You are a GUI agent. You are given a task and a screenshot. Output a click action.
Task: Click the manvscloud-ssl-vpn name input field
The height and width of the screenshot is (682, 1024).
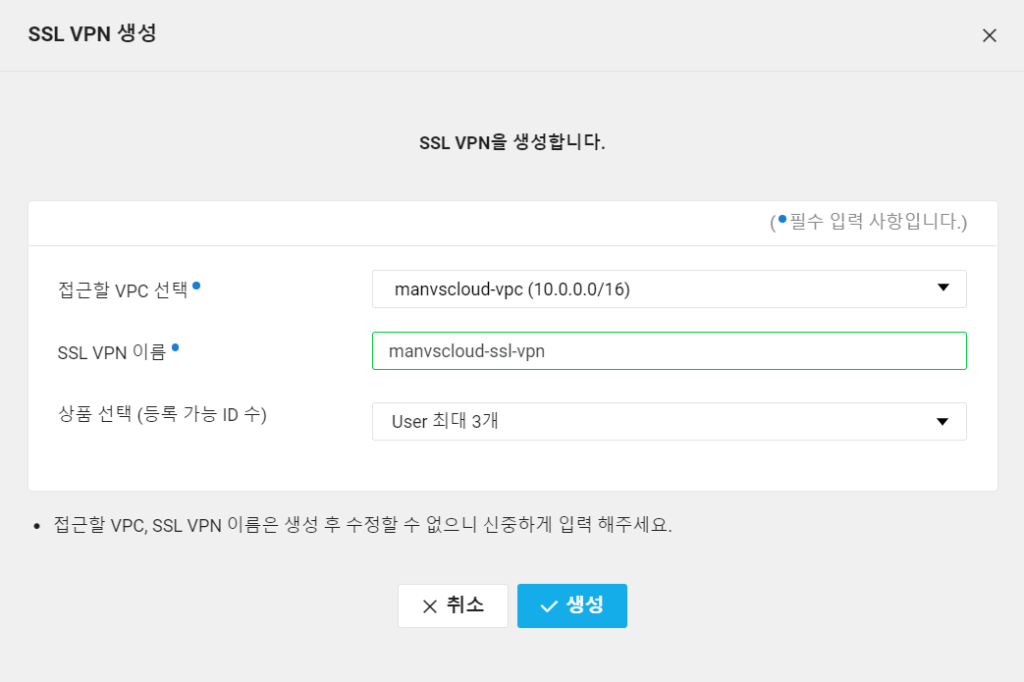[x=668, y=350]
